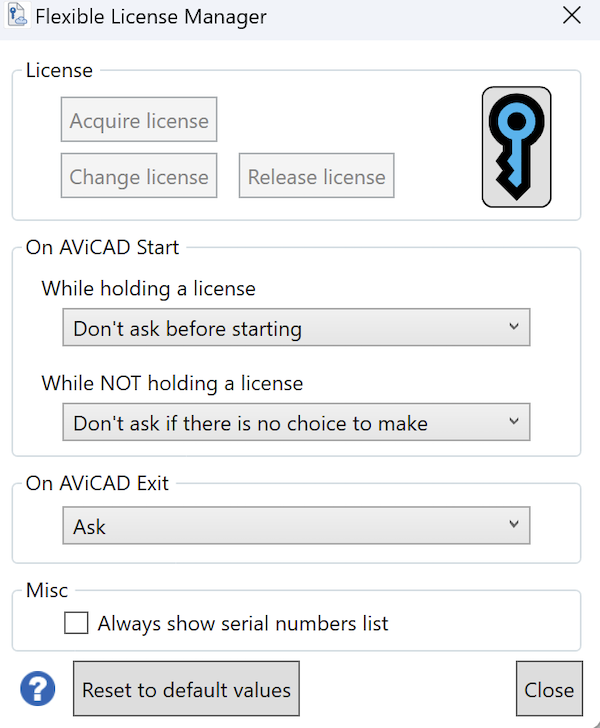This screenshot has height=728, width=600.
Task: Click the "License" group title
Action: pyautogui.click(x=59, y=71)
